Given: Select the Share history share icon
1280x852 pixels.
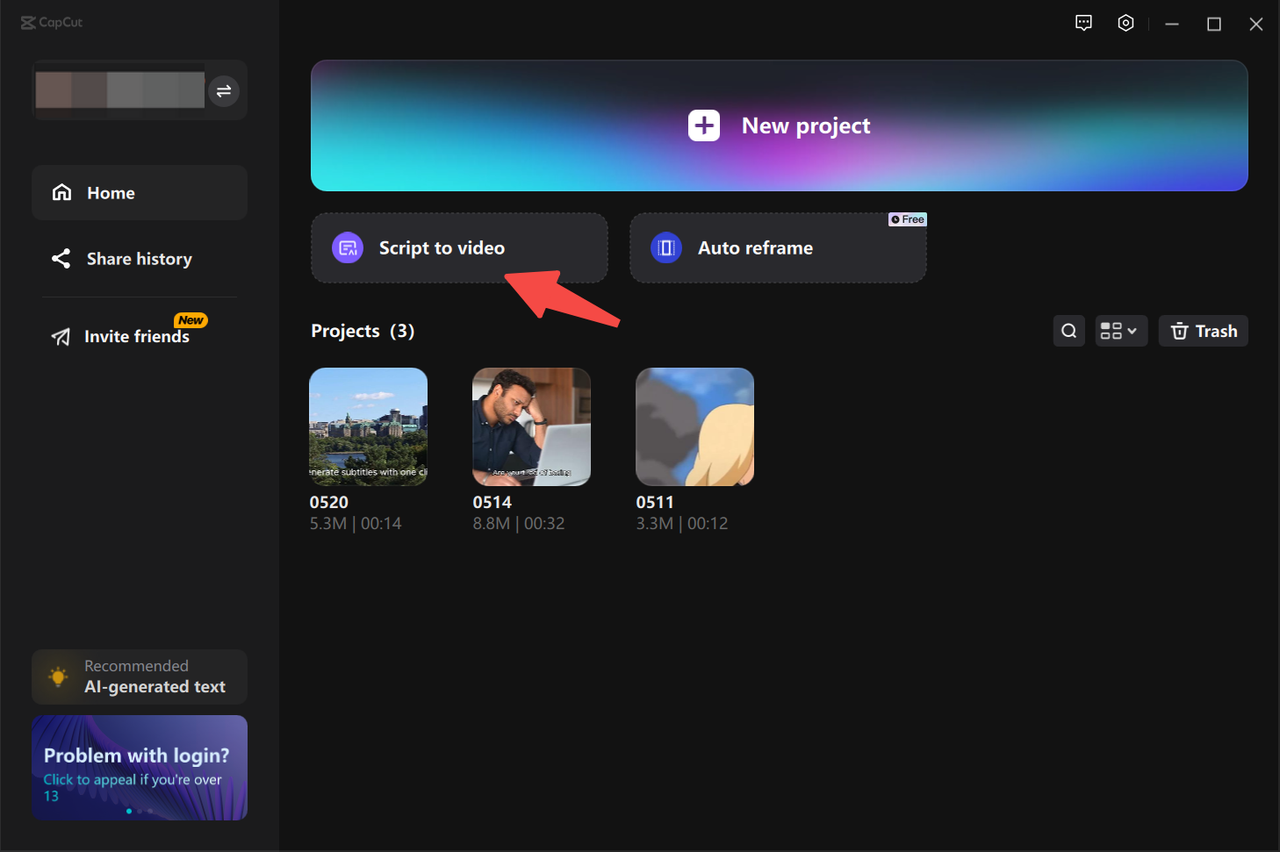Looking at the screenshot, I should click(x=61, y=258).
